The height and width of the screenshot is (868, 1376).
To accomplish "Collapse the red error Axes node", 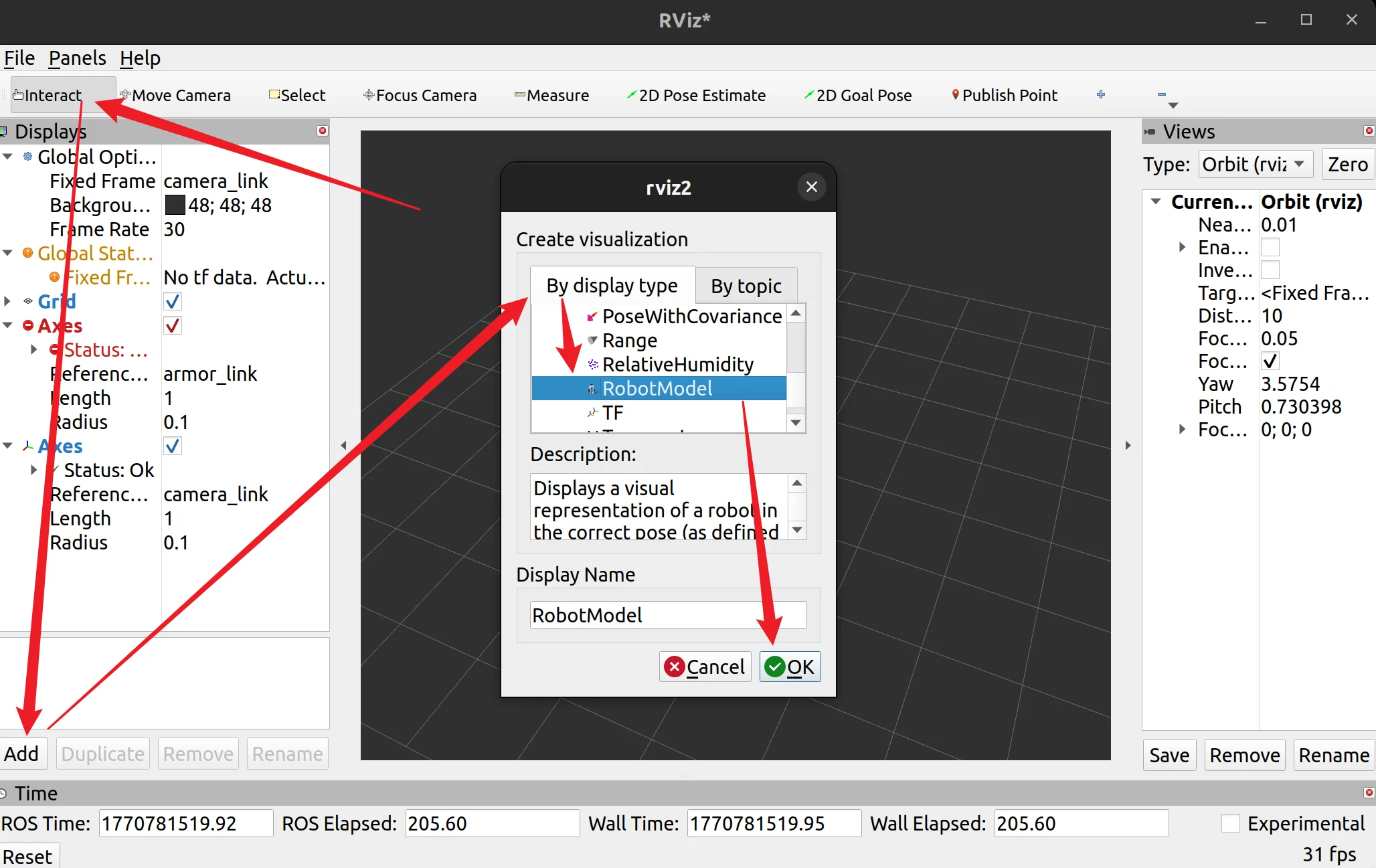I will pos(8,325).
